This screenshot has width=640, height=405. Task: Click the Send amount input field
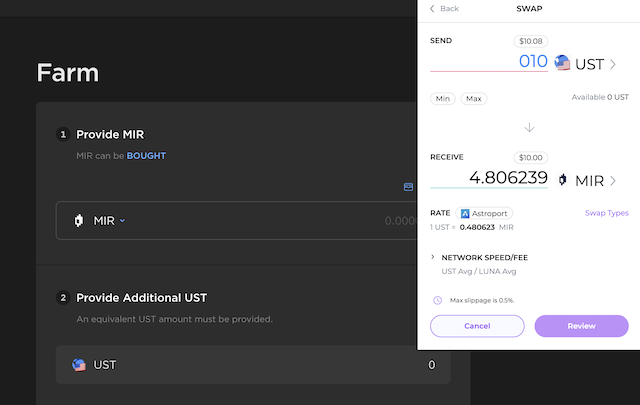point(488,63)
